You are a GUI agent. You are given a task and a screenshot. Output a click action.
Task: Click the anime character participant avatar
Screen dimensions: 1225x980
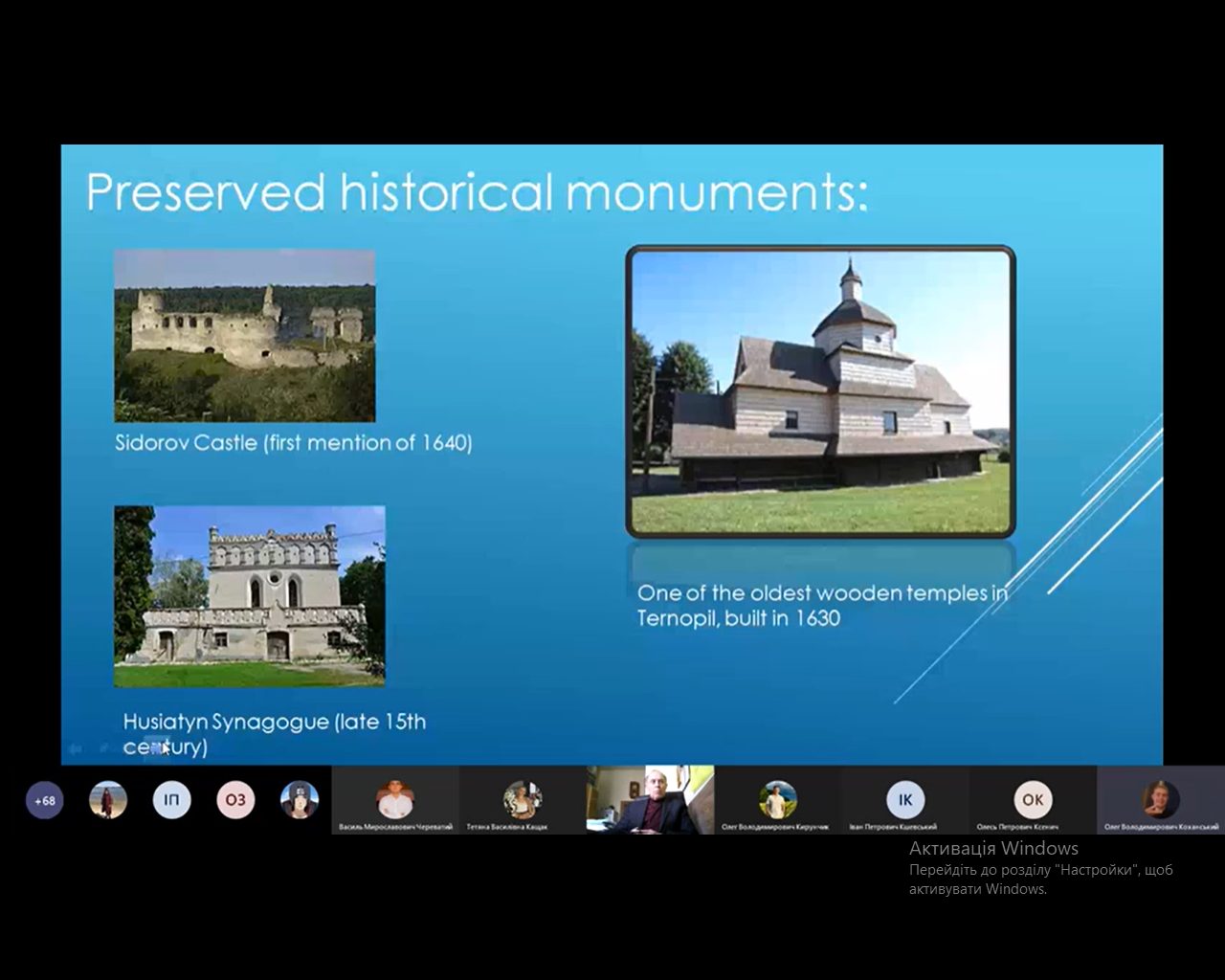click(300, 800)
